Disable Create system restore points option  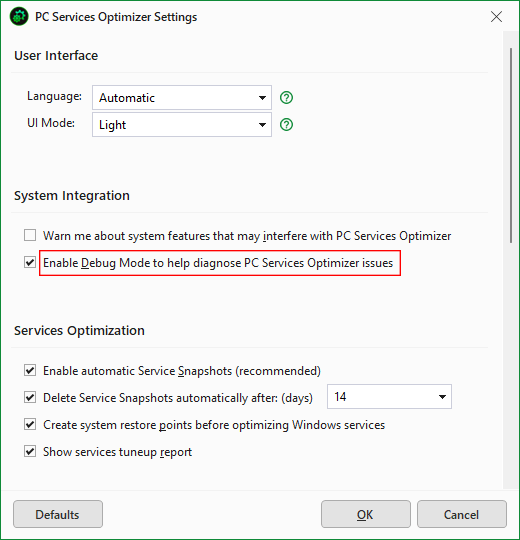coord(30,424)
